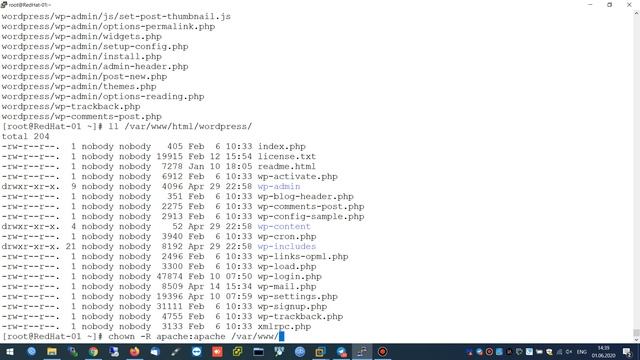640x360 pixels.
Task: Click wordpress/wp-admin/options-permalink.php line
Action: [108, 27]
